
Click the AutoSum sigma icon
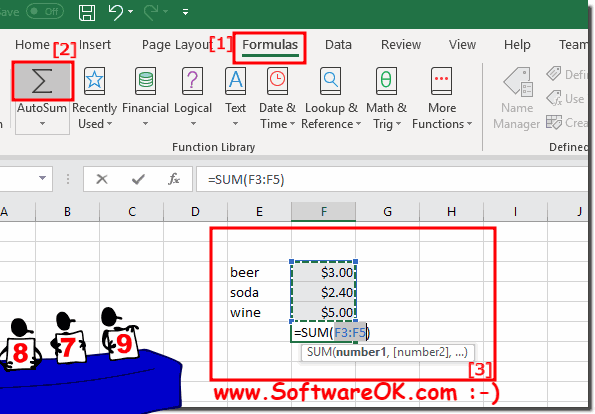pos(42,81)
